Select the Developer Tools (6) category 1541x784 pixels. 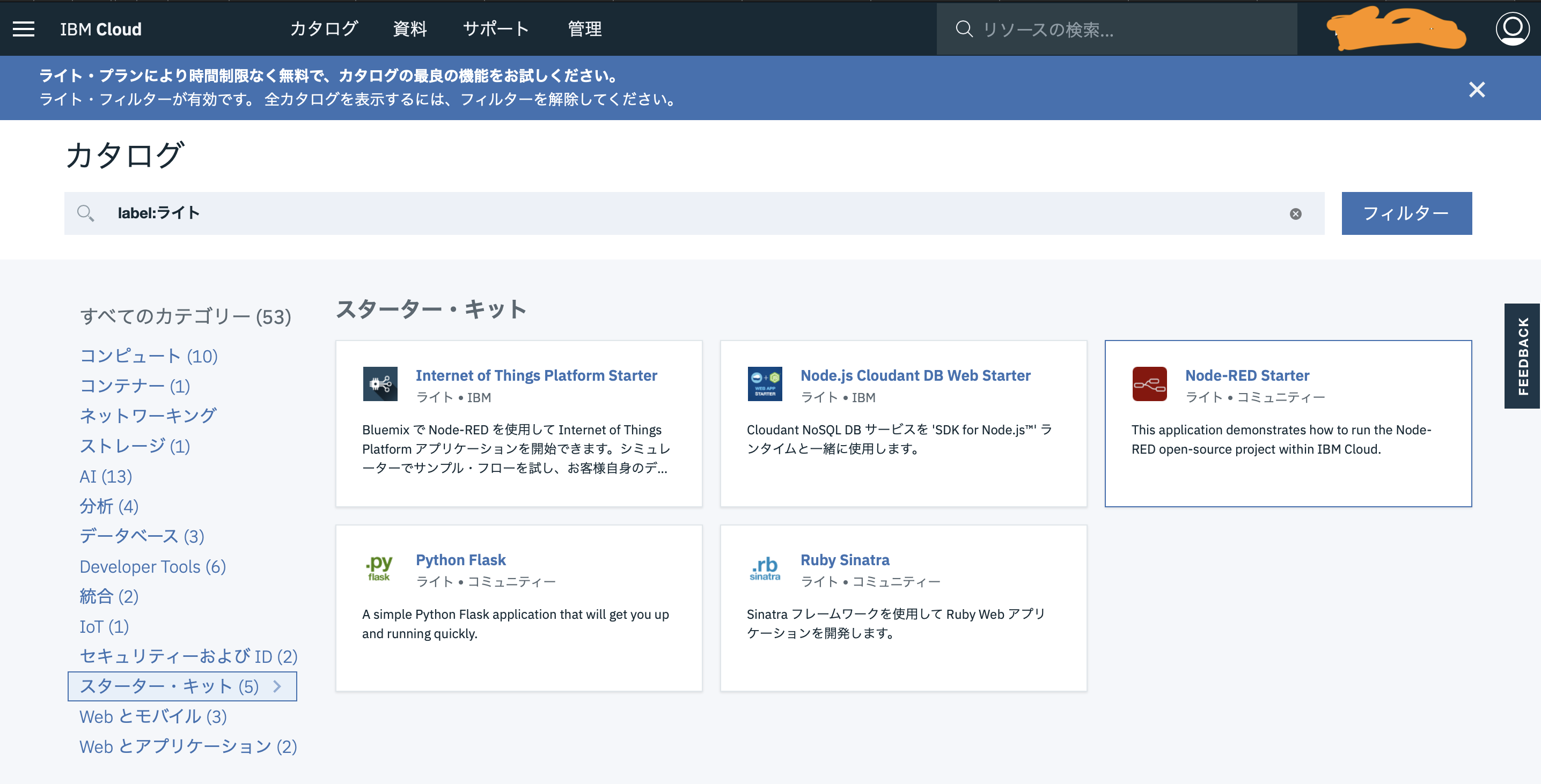(152, 566)
